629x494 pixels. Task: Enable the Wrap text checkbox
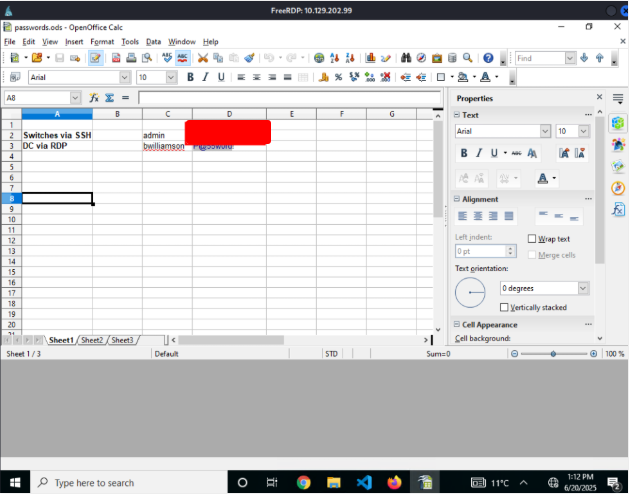pos(533,239)
